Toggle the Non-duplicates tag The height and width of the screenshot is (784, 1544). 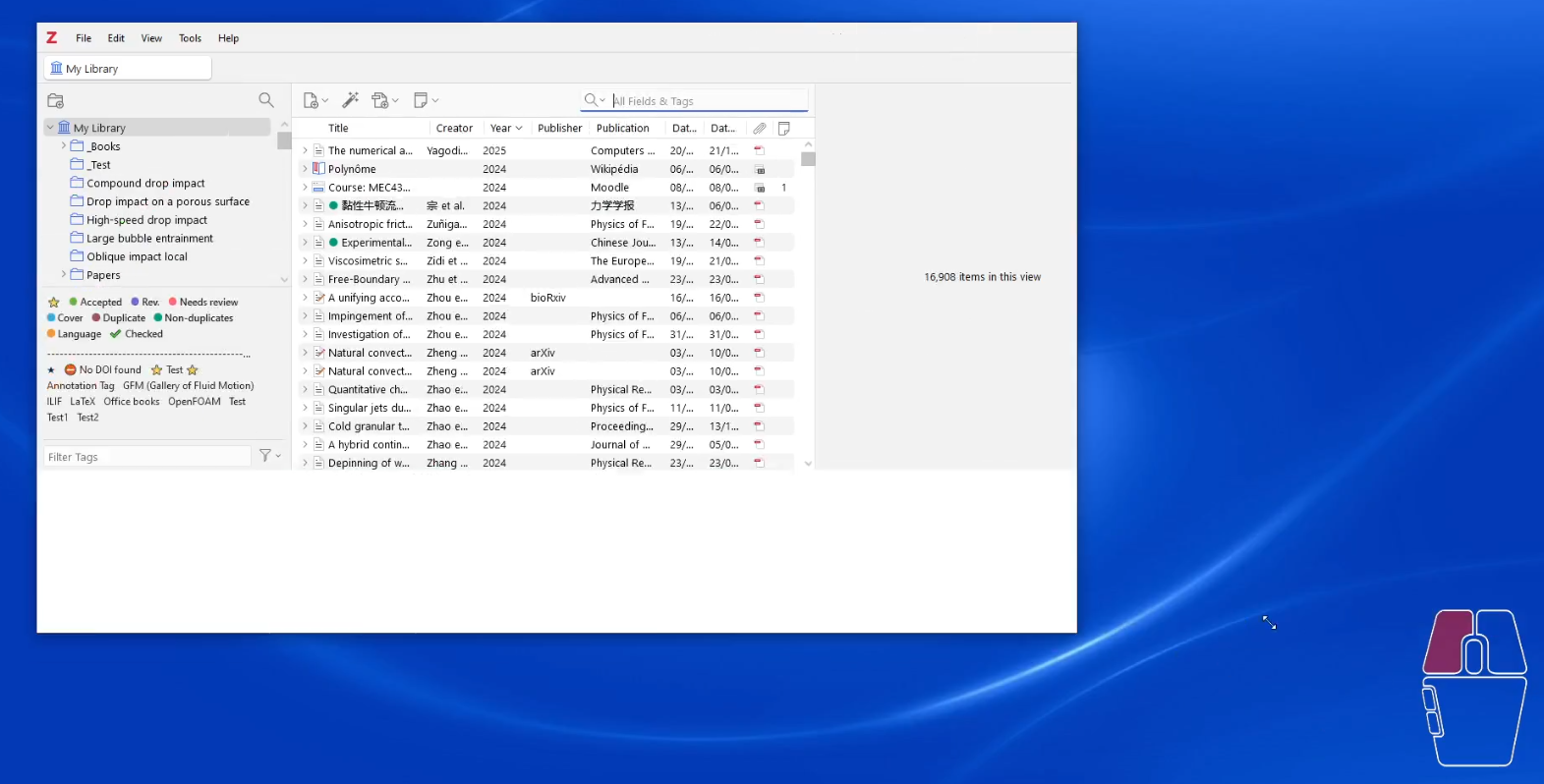[194, 318]
